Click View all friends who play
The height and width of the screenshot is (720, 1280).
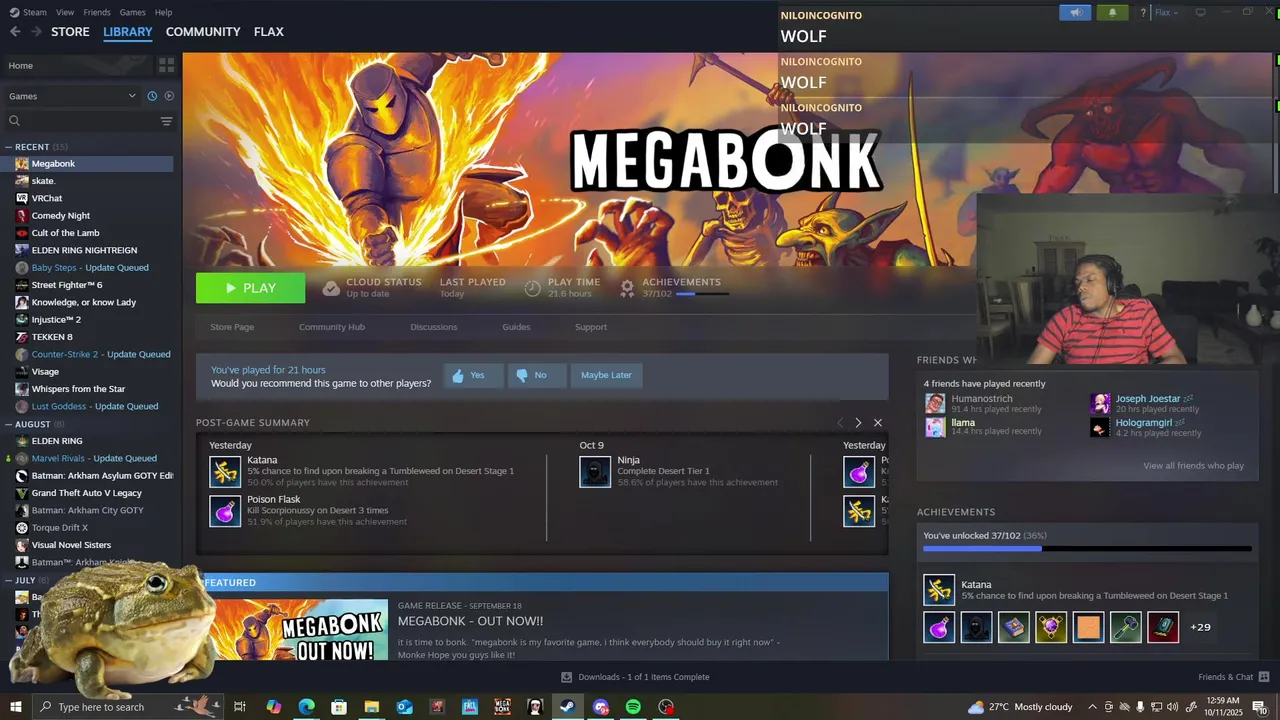[1193, 466]
